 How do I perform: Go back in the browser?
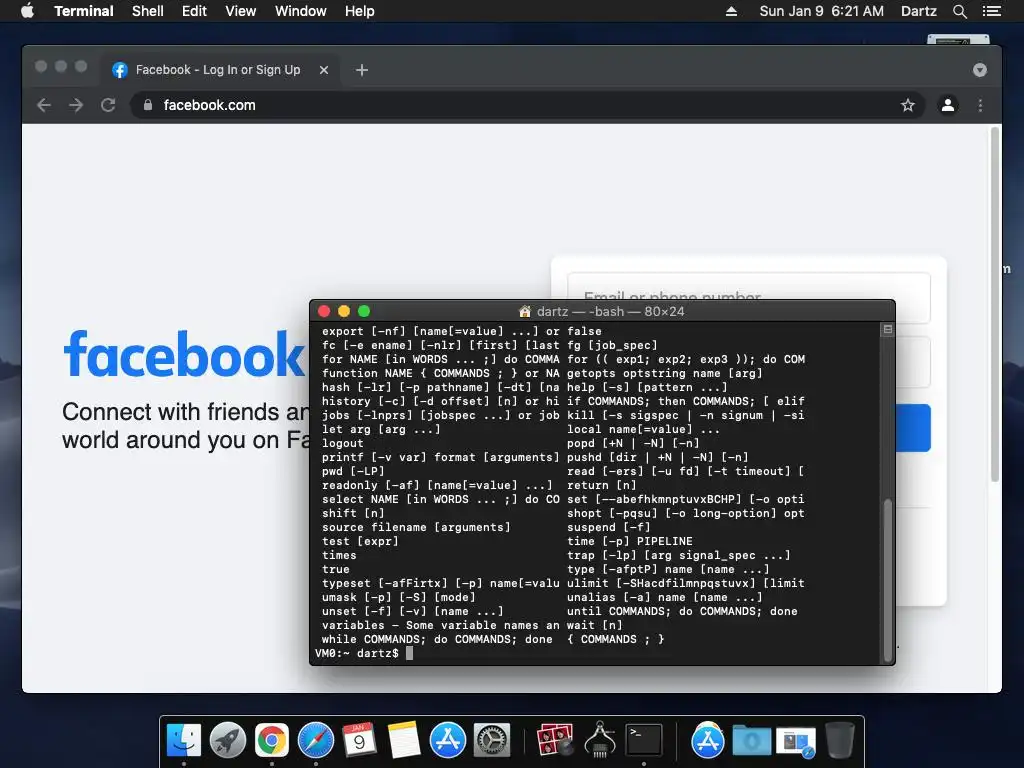[x=44, y=105]
